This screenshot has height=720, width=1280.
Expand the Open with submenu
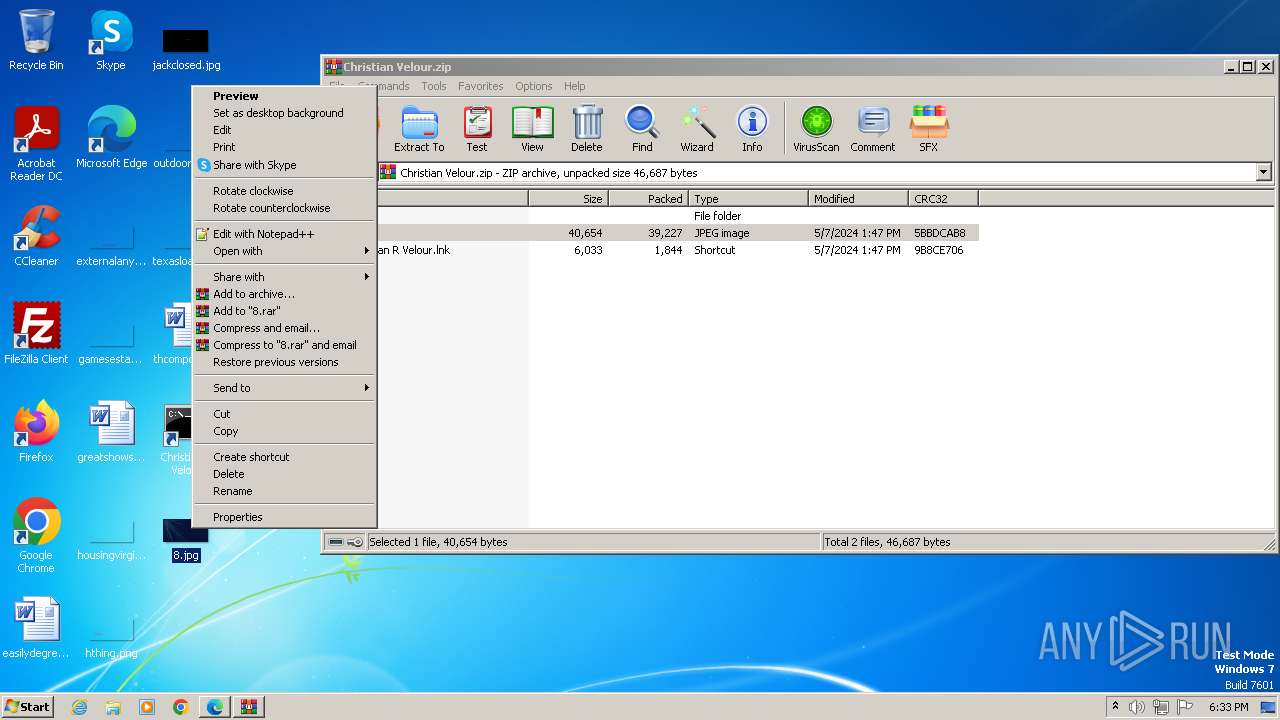pyautogui.click(x=284, y=251)
